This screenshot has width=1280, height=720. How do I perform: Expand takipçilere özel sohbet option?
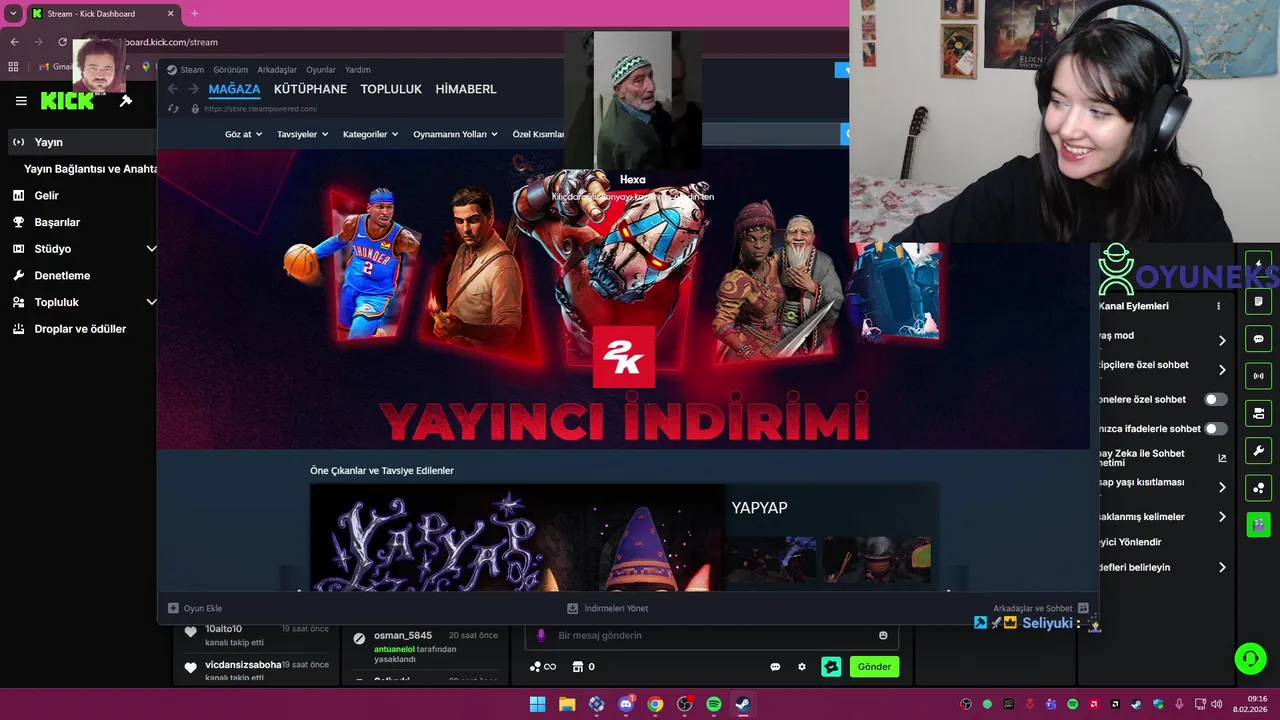point(1222,370)
